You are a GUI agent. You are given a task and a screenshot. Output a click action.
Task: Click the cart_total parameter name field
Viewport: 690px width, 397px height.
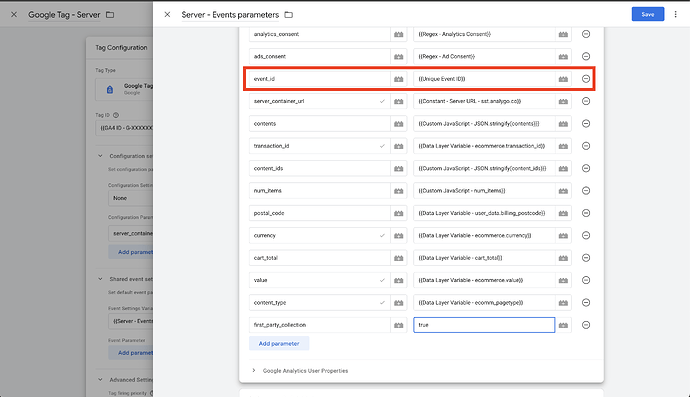pos(319,258)
